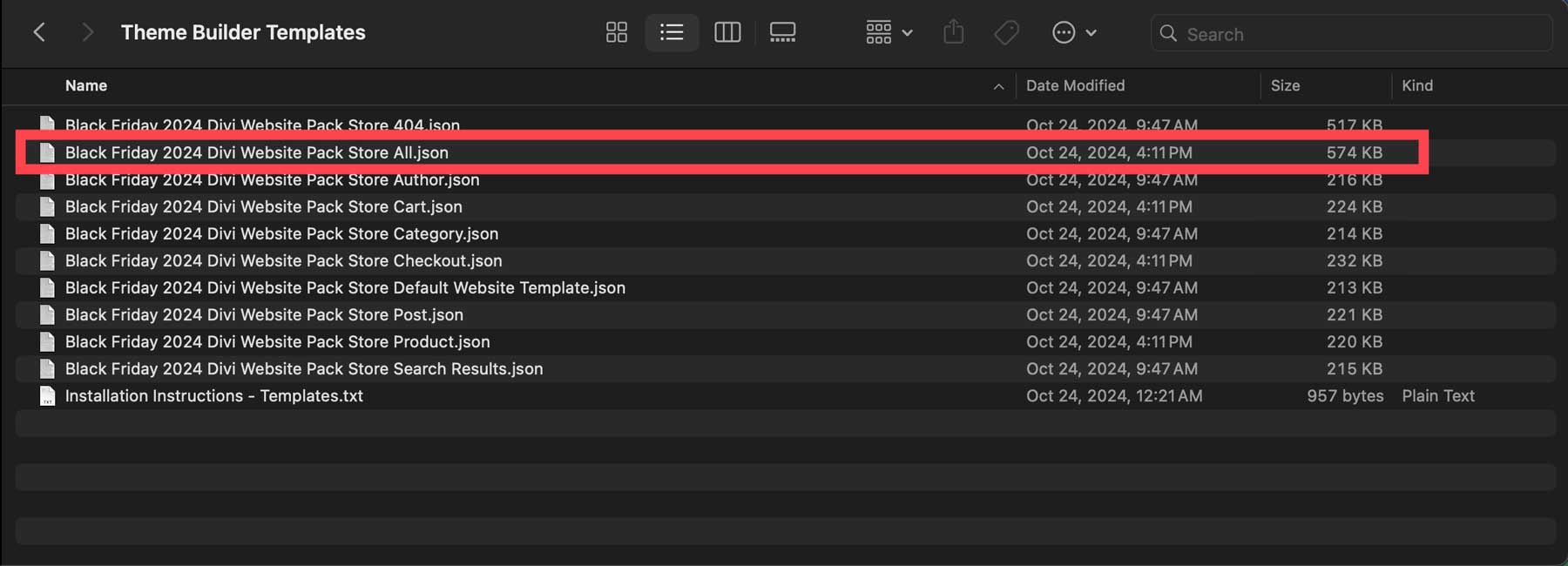Select Store Default Website Template.json file

pos(345,287)
